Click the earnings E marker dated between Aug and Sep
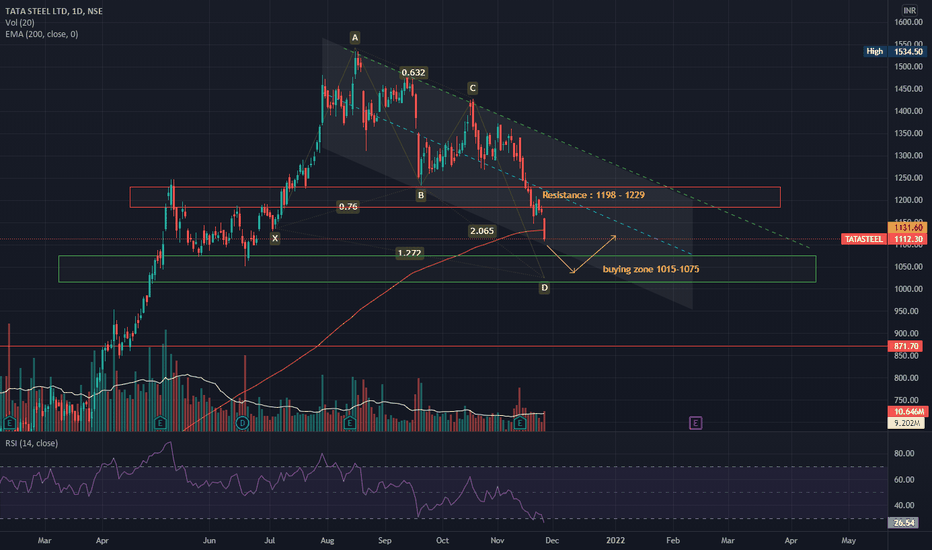The height and width of the screenshot is (550, 932). point(350,423)
